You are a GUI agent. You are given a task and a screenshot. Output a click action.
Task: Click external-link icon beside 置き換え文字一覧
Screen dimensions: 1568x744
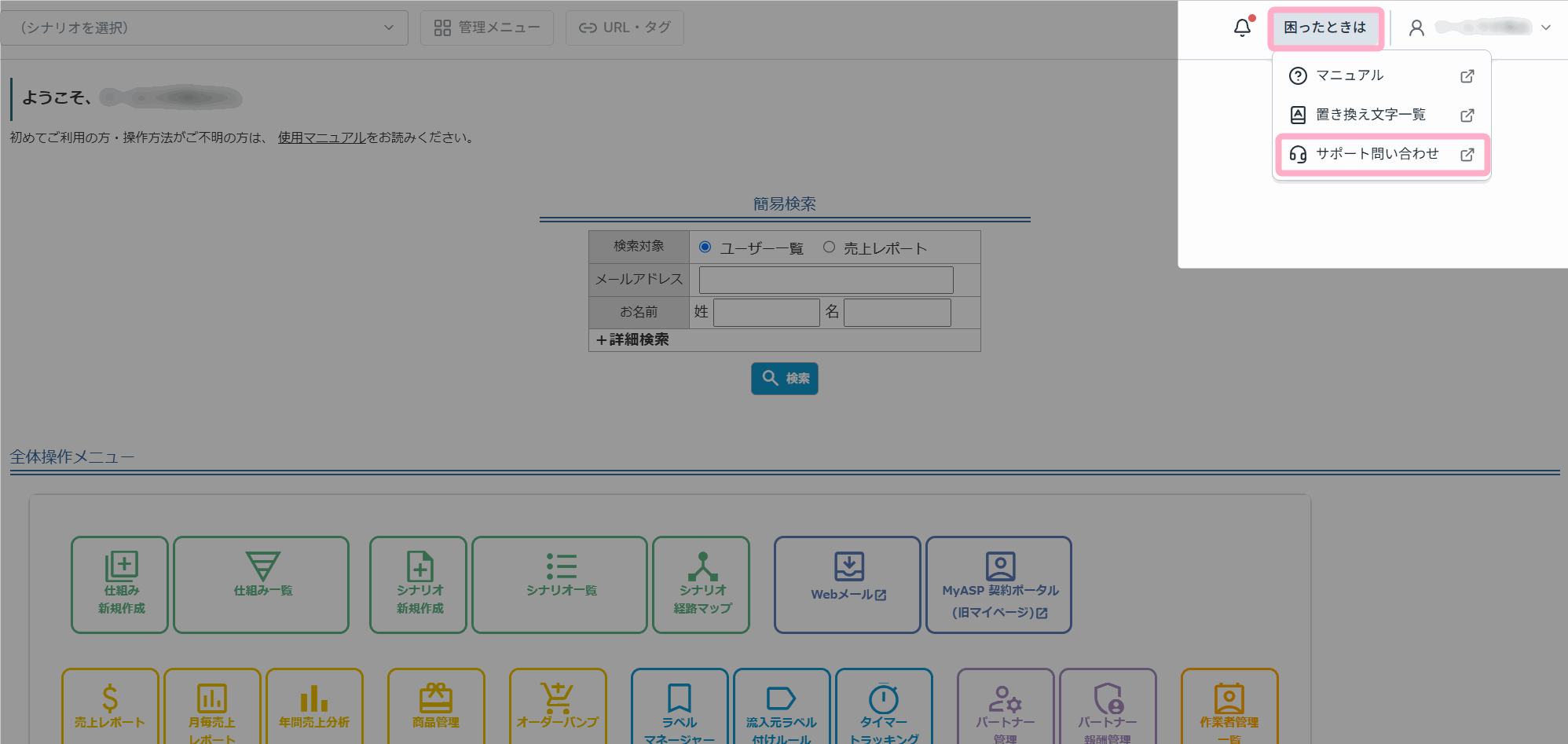[1467, 115]
